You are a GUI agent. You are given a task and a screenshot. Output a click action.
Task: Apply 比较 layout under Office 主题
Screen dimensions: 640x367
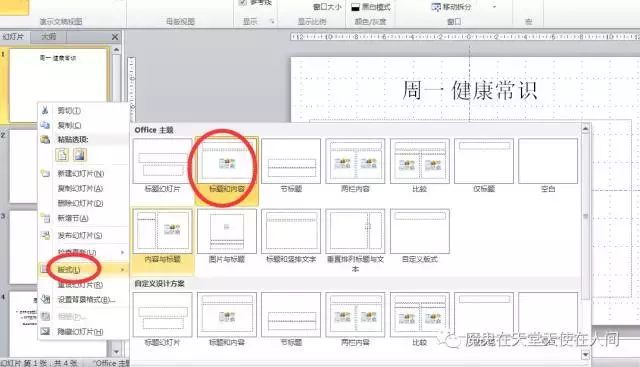[420, 166]
